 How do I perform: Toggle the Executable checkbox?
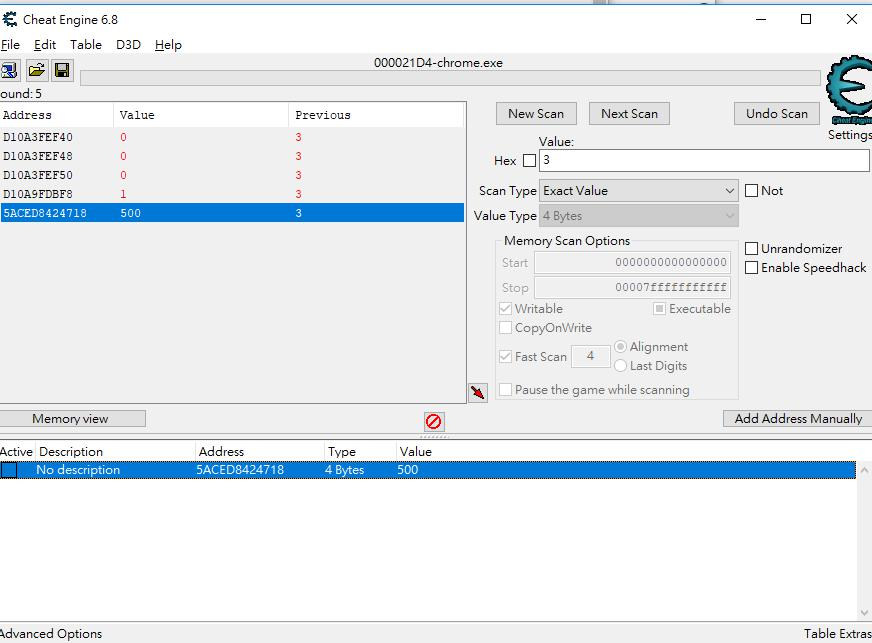coord(660,309)
